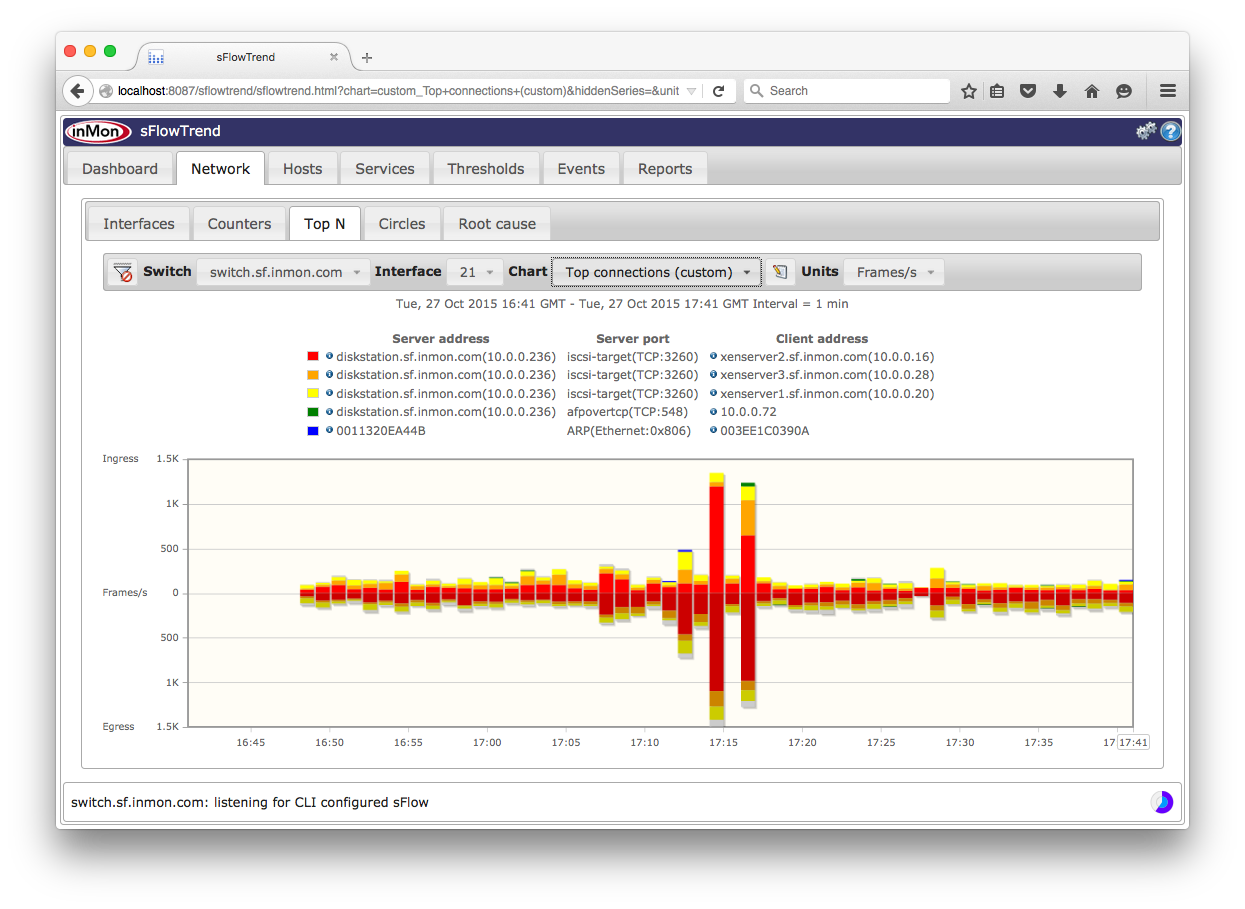The width and height of the screenshot is (1245, 909).
Task: Open the Hosts tab
Action: coord(303,169)
